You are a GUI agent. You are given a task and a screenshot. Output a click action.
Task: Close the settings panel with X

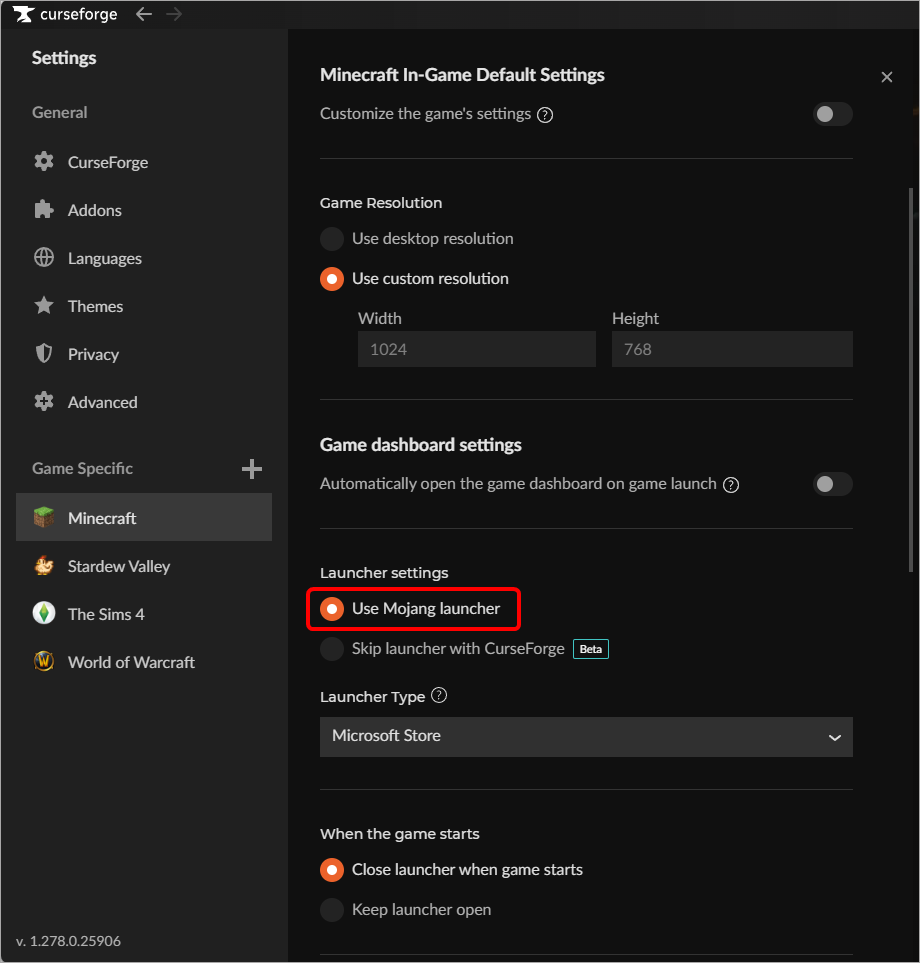click(886, 77)
